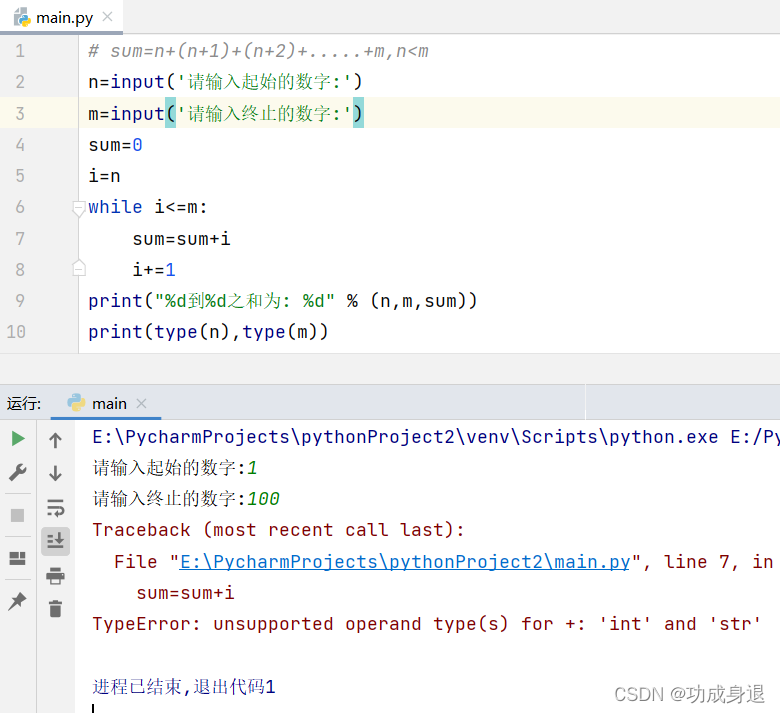The image size is (780, 713).
Task: Click the console input value 100
Action: point(264,499)
